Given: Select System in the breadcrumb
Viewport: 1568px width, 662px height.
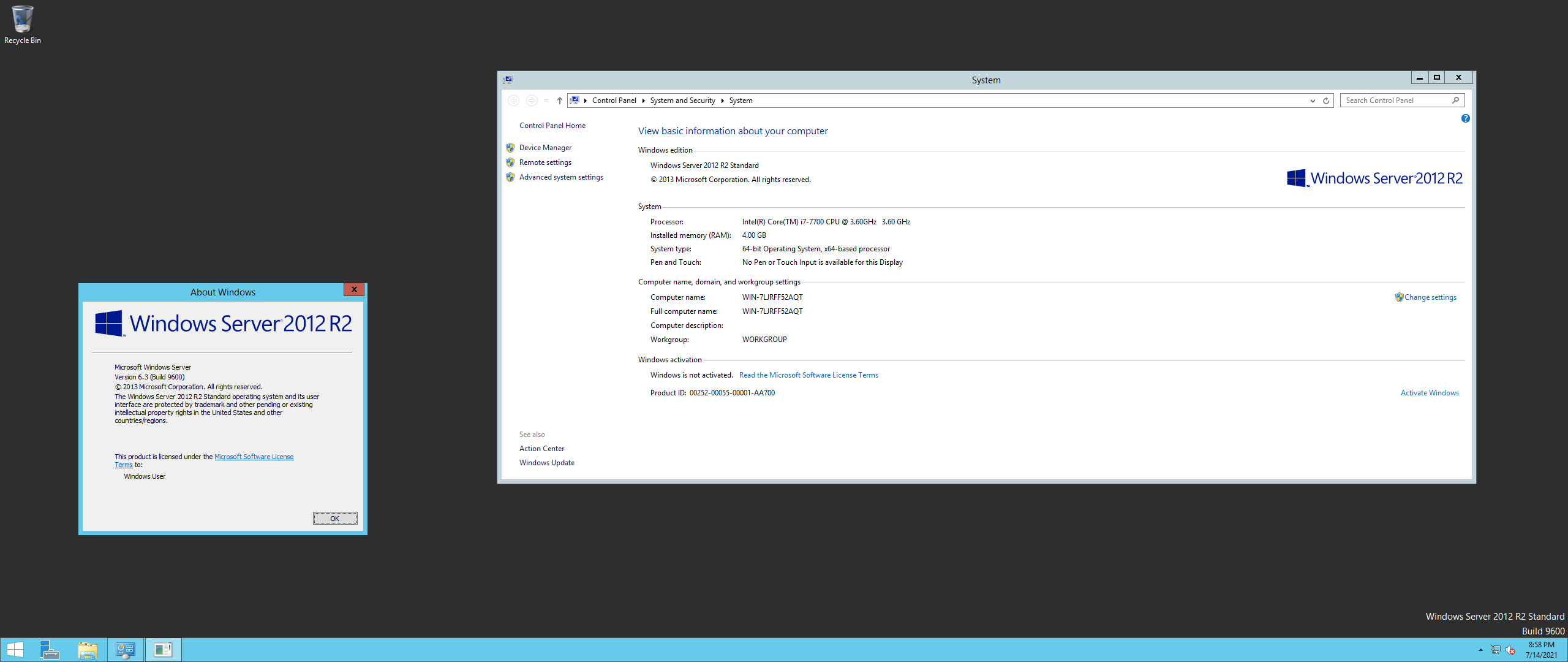Looking at the screenshot, I should point(741,101).
